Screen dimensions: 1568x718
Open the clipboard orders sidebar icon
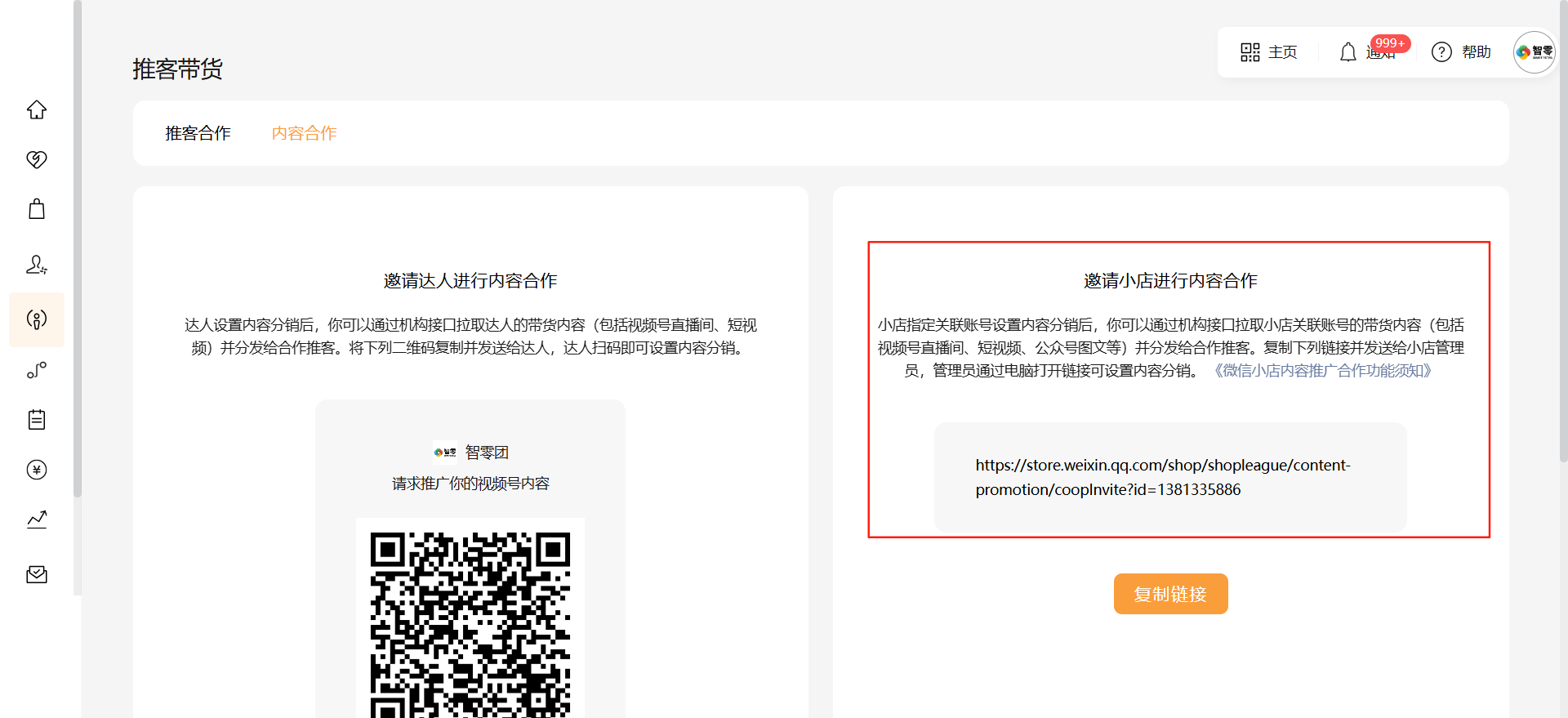pyautogui.click(x=37, y=420)
